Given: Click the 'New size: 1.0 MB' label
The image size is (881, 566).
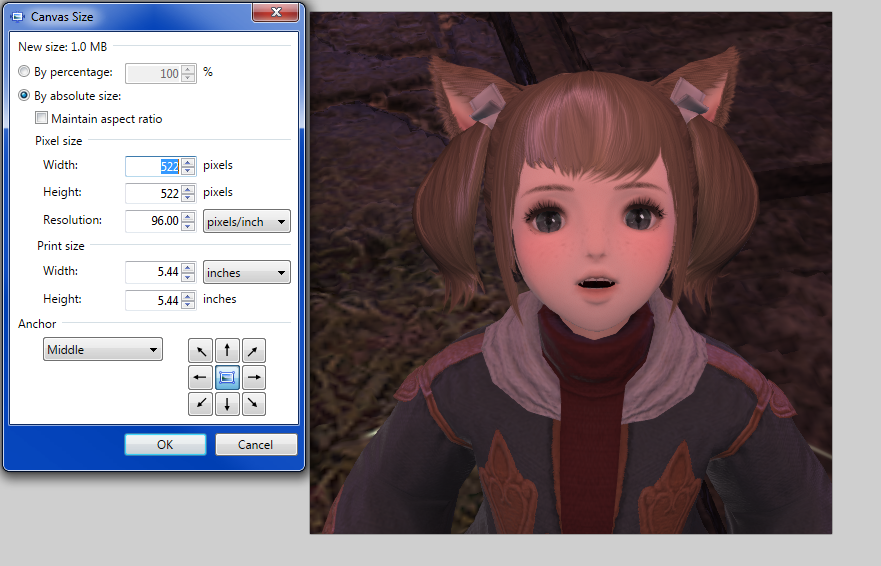Looking at the screenshot, I should 62,47.
